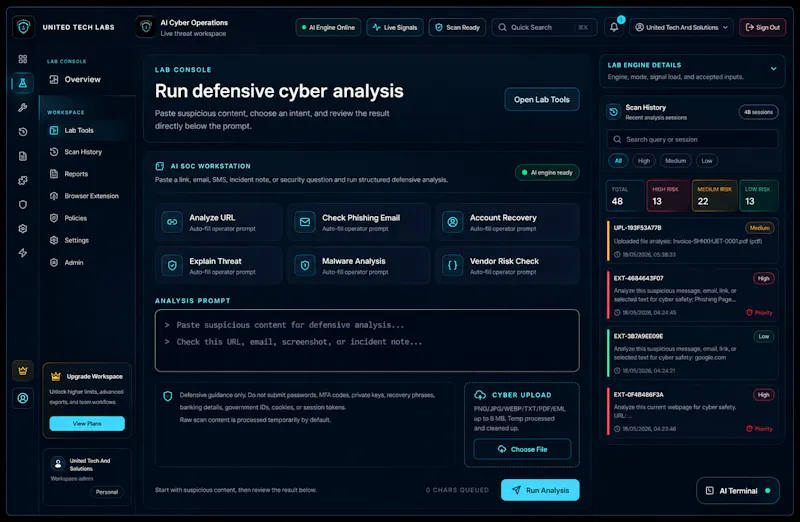Click the AI SOC Workstation icon

[160, 166]
